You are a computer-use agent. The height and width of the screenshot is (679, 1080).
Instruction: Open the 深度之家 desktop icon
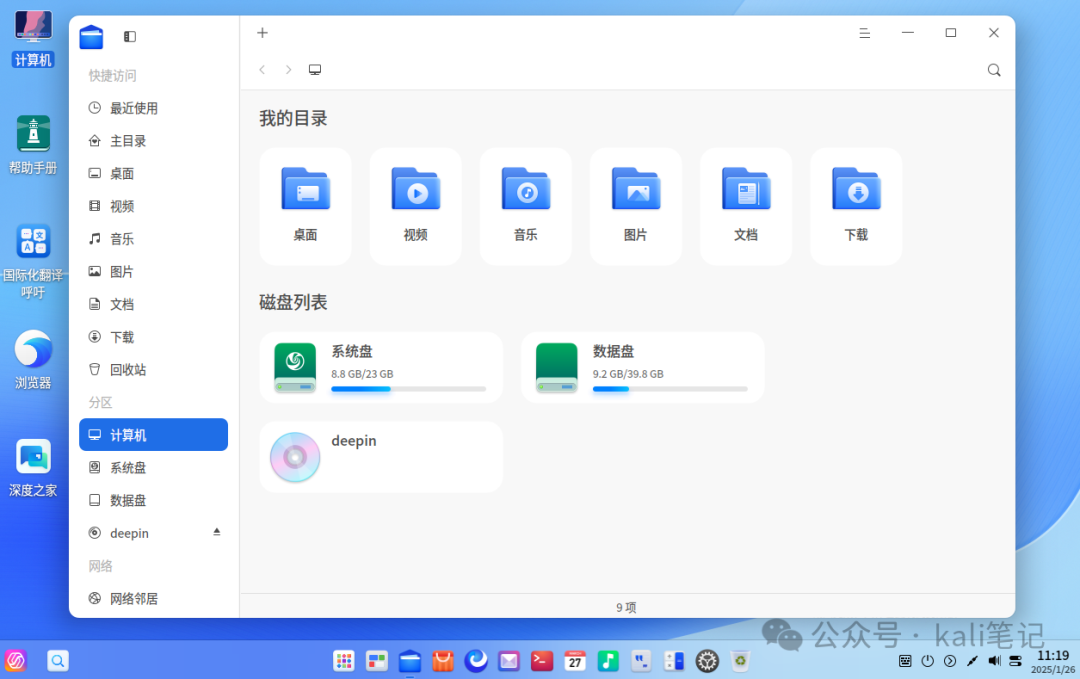pos(32,468)
